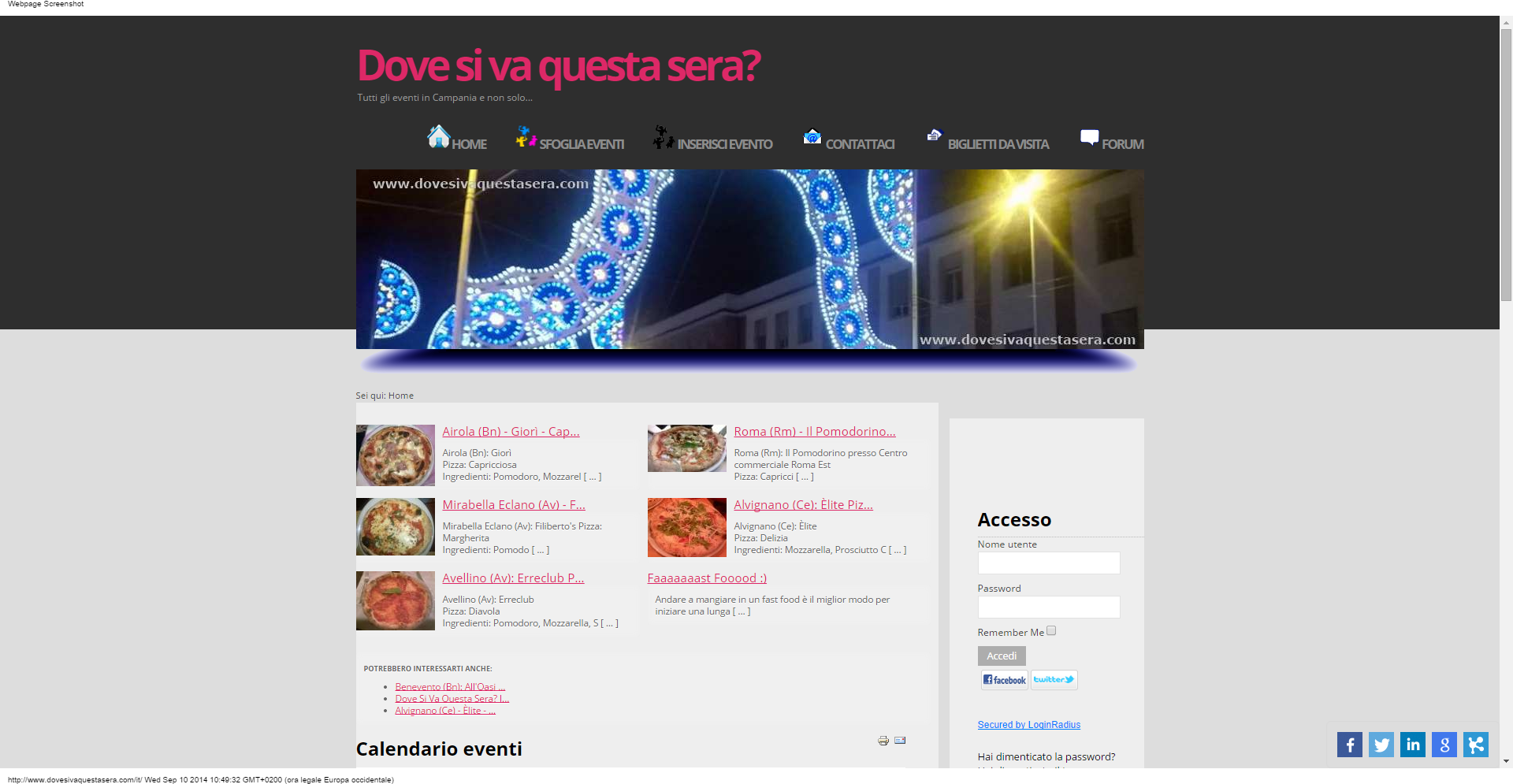This screenshot has height=784, width=1513.
Task: Share page via LinkedIn floating icon
Action: click(x=1412, y=745)
